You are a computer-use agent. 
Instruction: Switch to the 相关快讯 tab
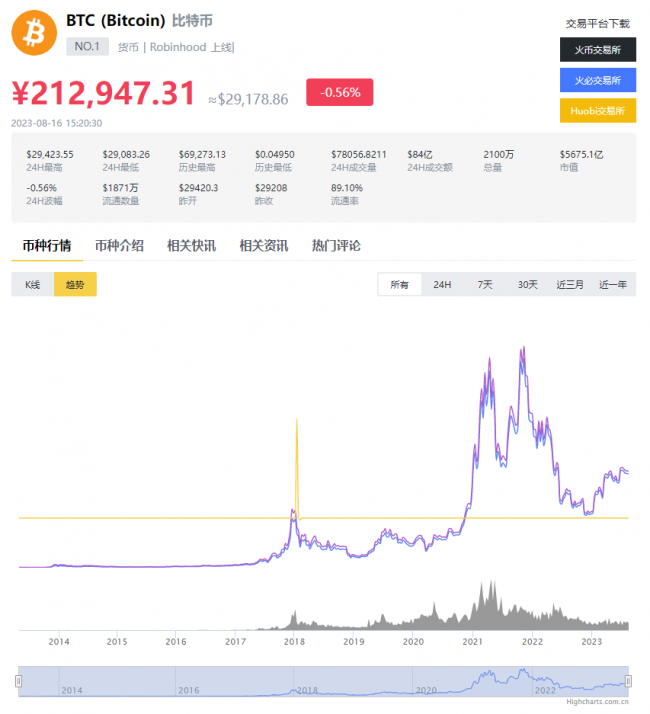click(192, 246)
